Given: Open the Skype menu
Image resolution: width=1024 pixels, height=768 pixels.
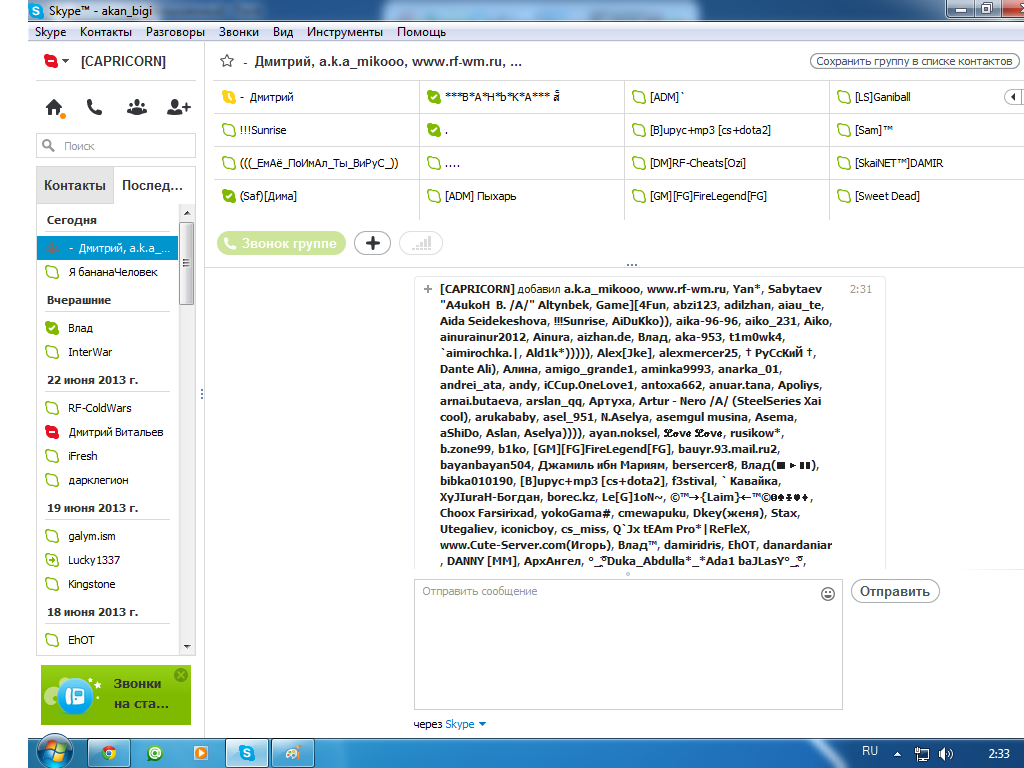Looking at the screenshot, I should click(50, 32).
